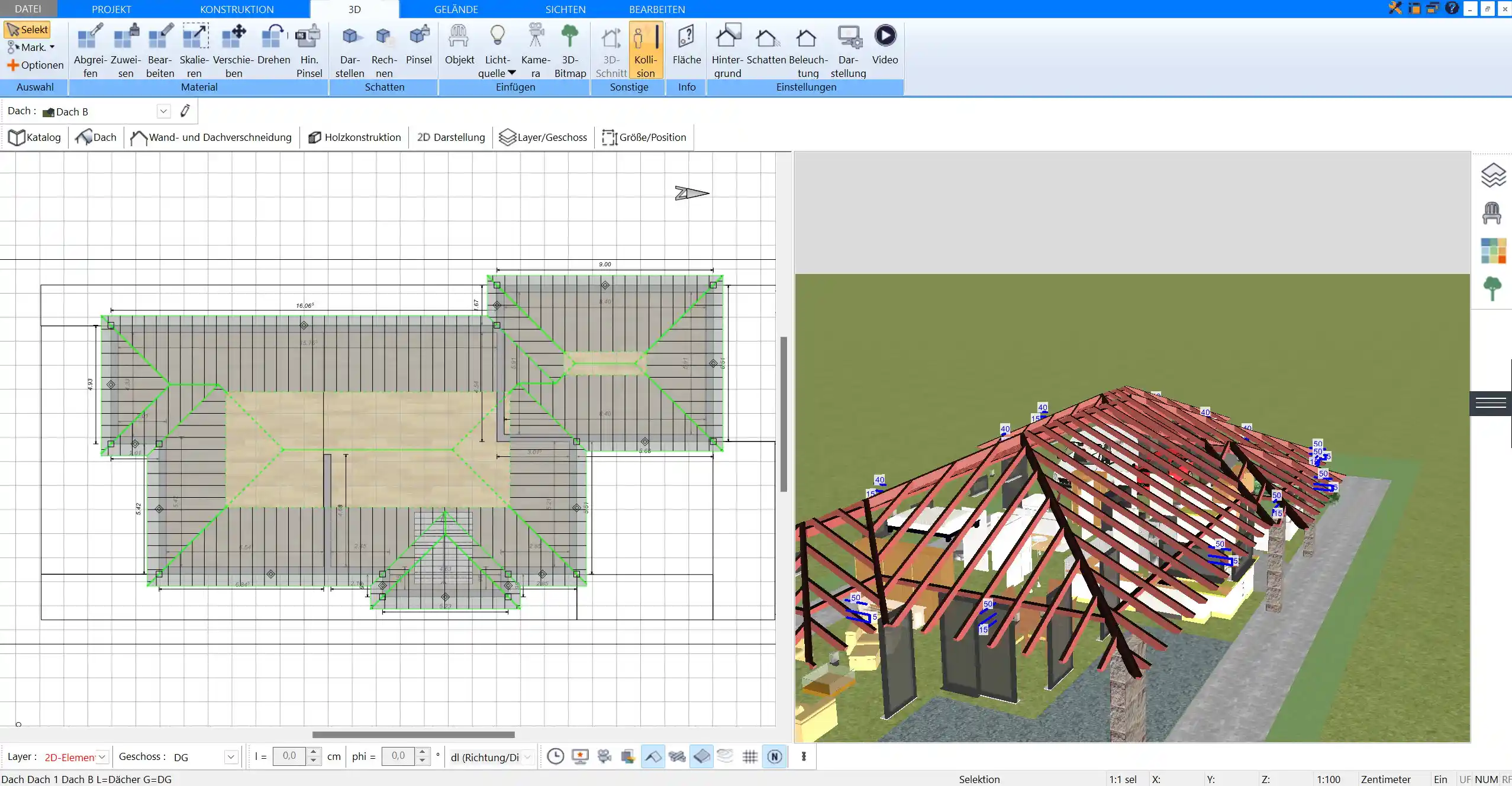Screen dimensions: 1512x786
Task: Insert an Objekt chair icon
Action: point(459,44)
